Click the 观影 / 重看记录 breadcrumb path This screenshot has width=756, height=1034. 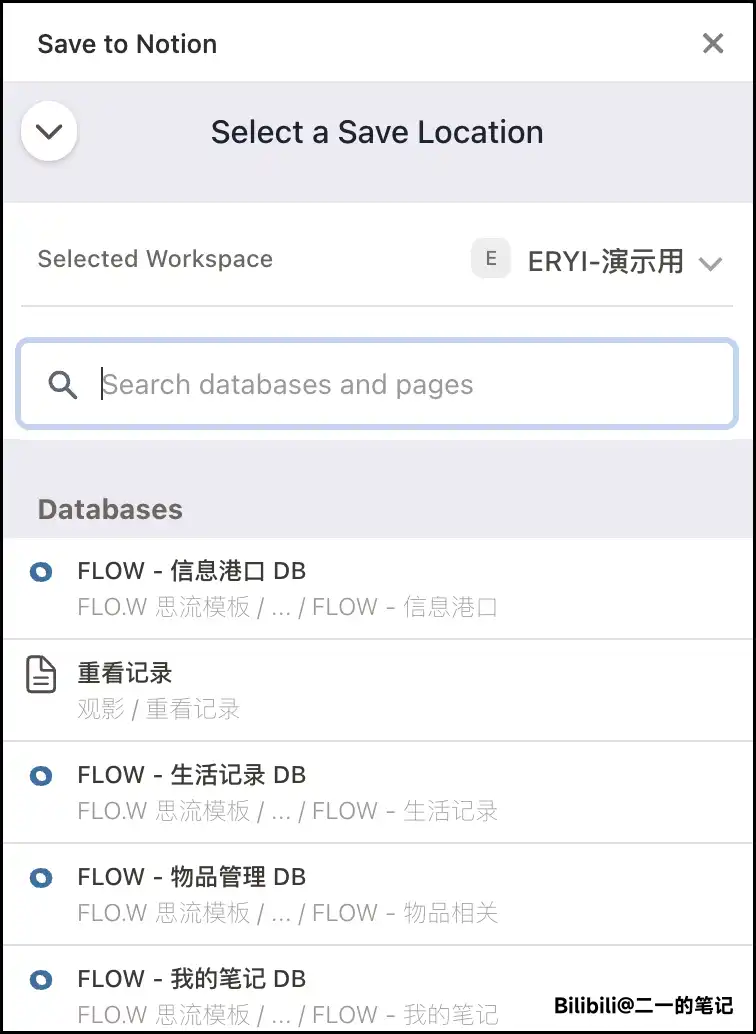(x=159, y=710)
